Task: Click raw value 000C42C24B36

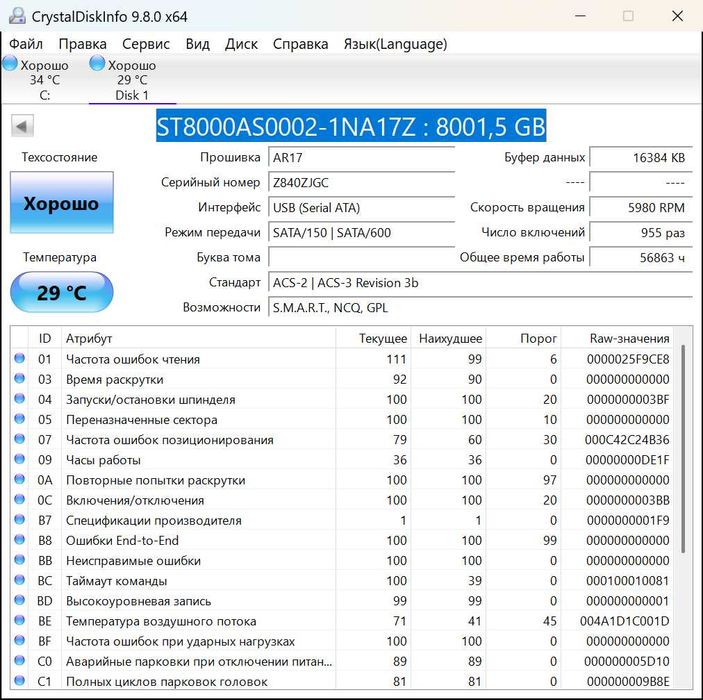Action: (627, 440)
